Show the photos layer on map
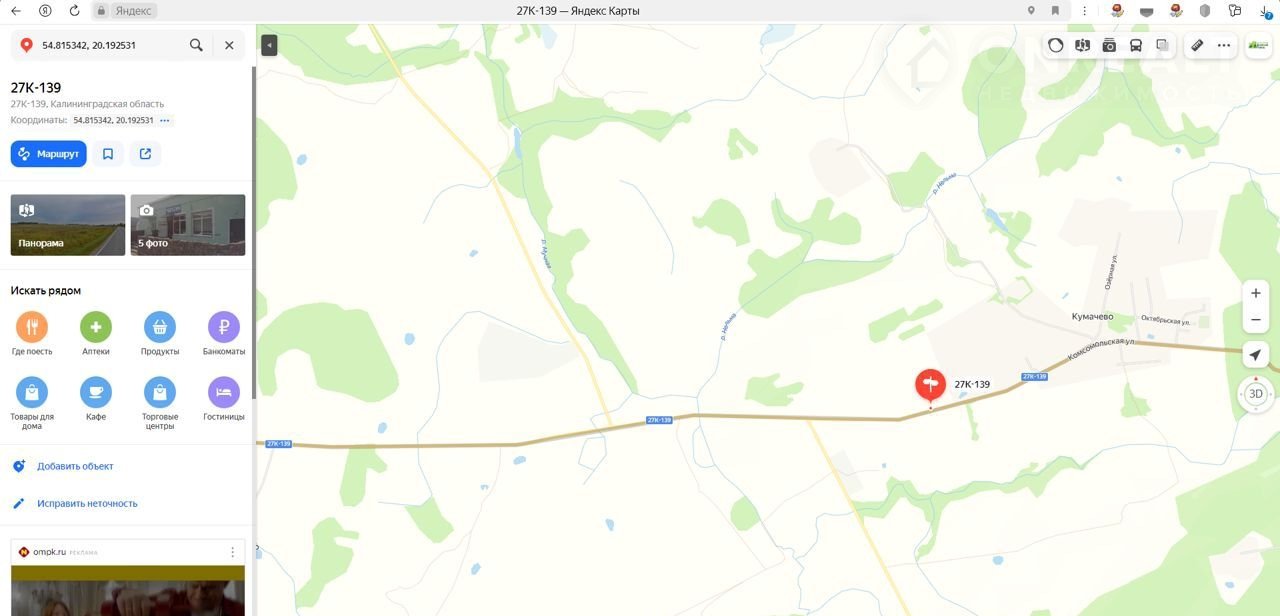 coord(1109,45)
